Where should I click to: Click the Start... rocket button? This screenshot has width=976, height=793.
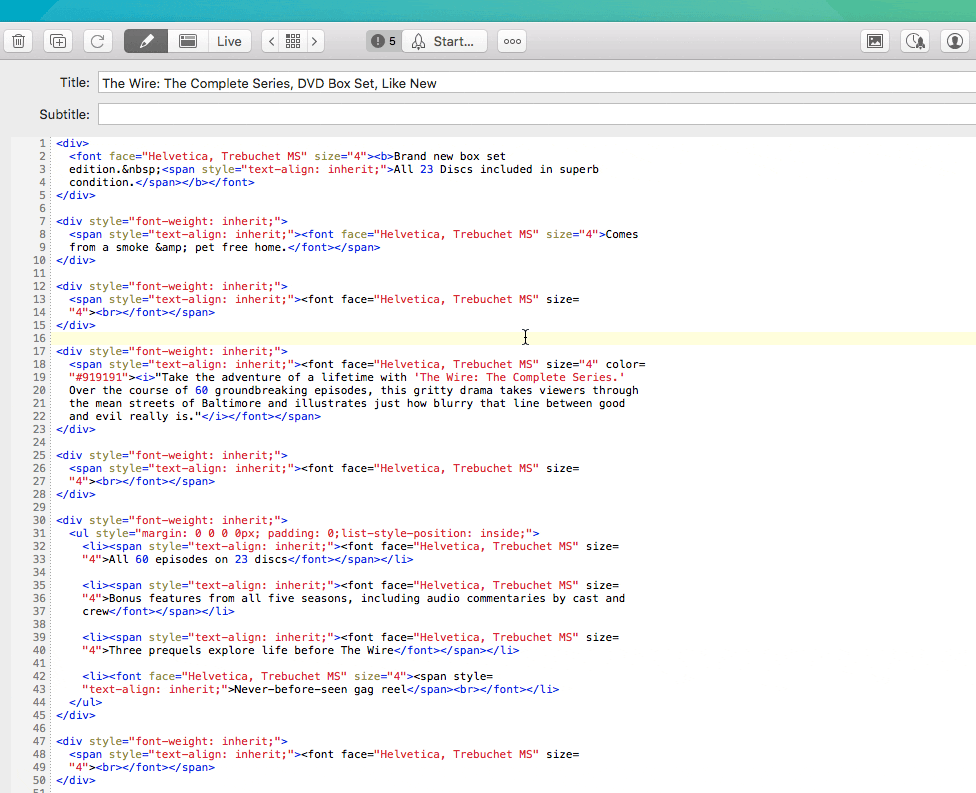pos(444,41)
